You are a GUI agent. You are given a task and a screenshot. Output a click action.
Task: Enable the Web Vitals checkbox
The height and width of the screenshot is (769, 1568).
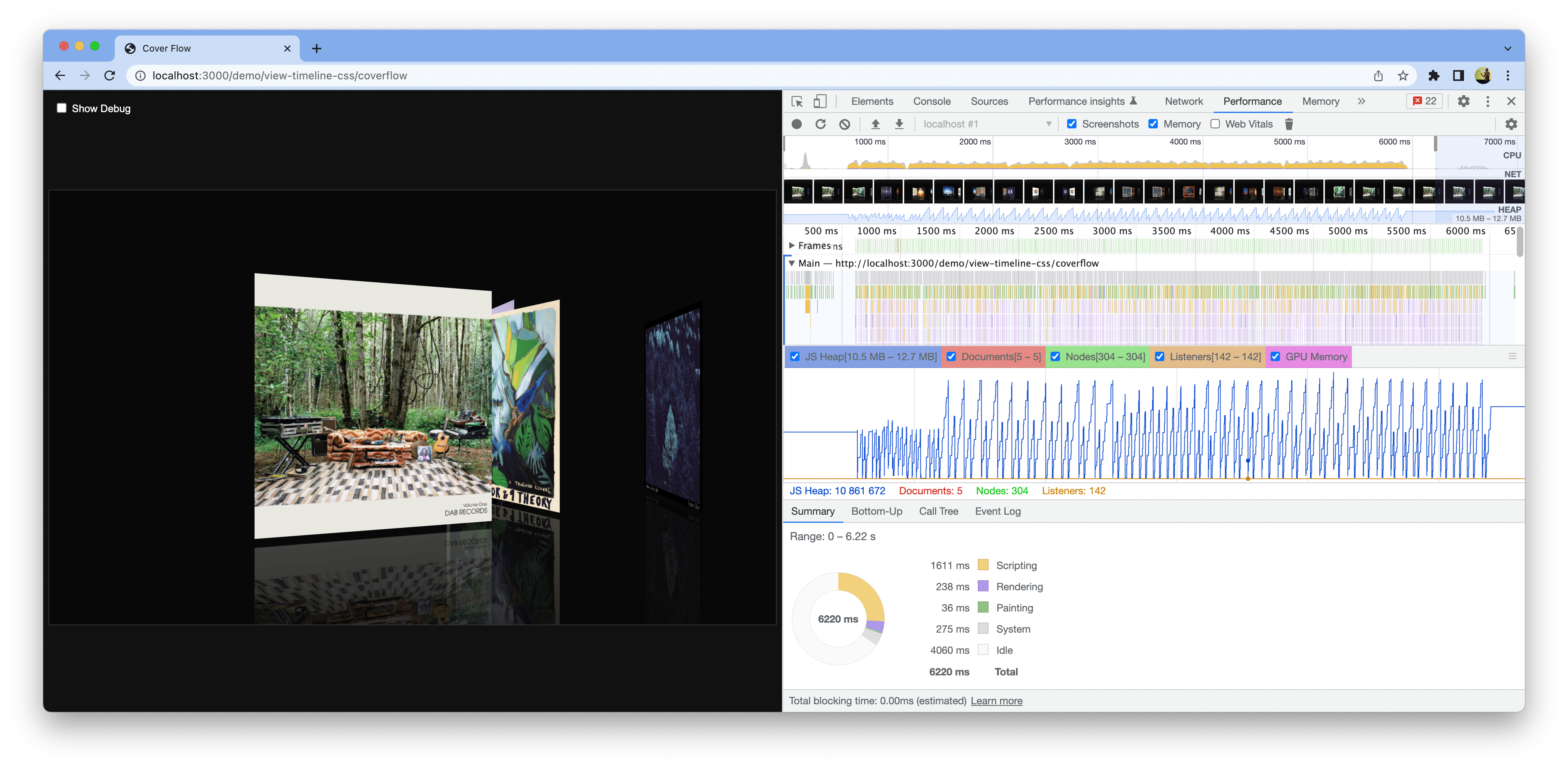click(x=1214, y=124)
